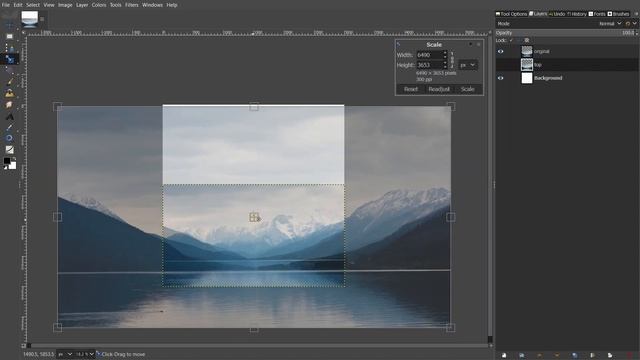Viewport: 640px width, 360px height.
Task: Select the Background layer row
Action: click(x=567, y=78)
